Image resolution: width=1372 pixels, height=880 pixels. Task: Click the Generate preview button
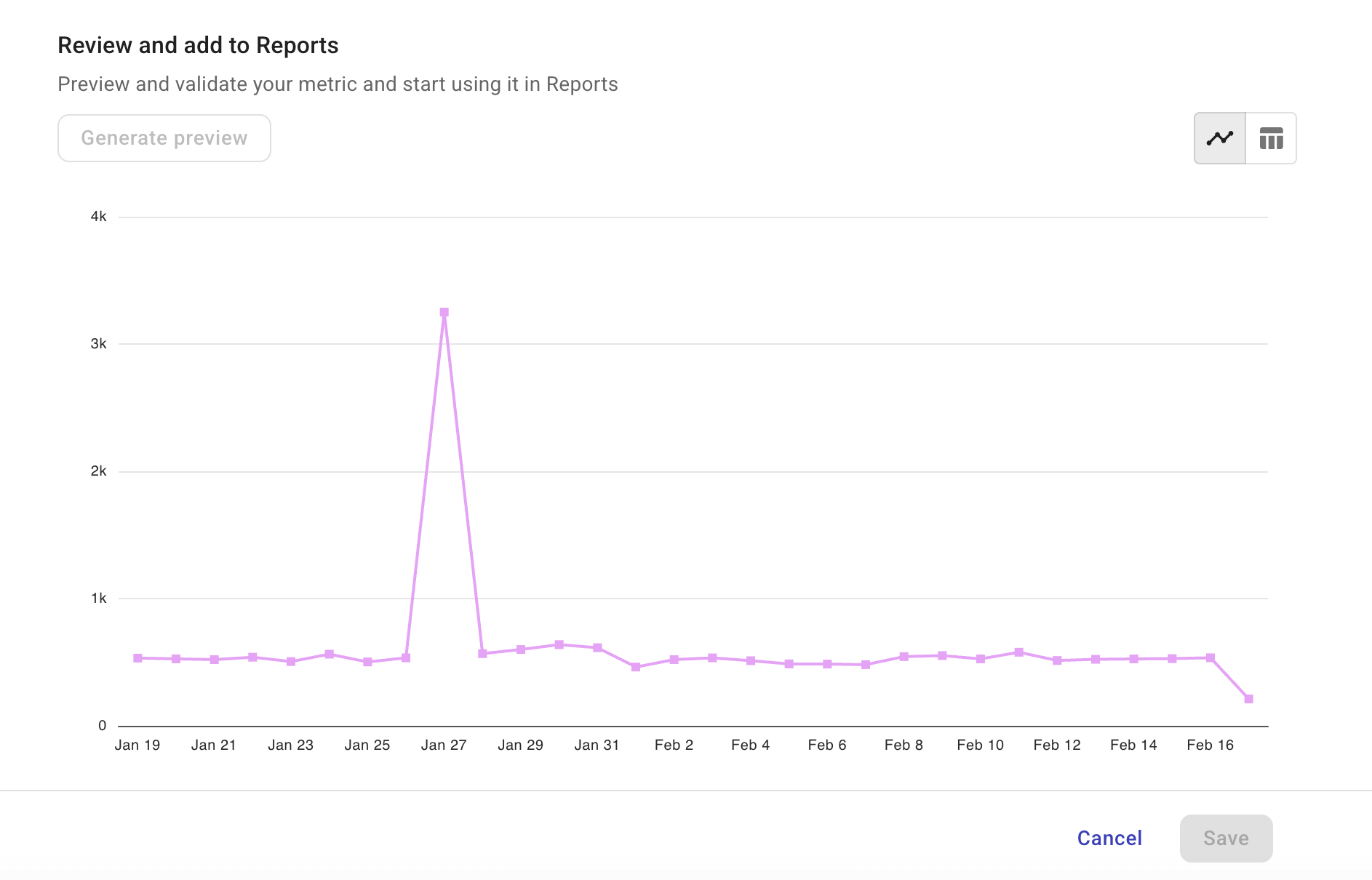click(x=164, y=137)
